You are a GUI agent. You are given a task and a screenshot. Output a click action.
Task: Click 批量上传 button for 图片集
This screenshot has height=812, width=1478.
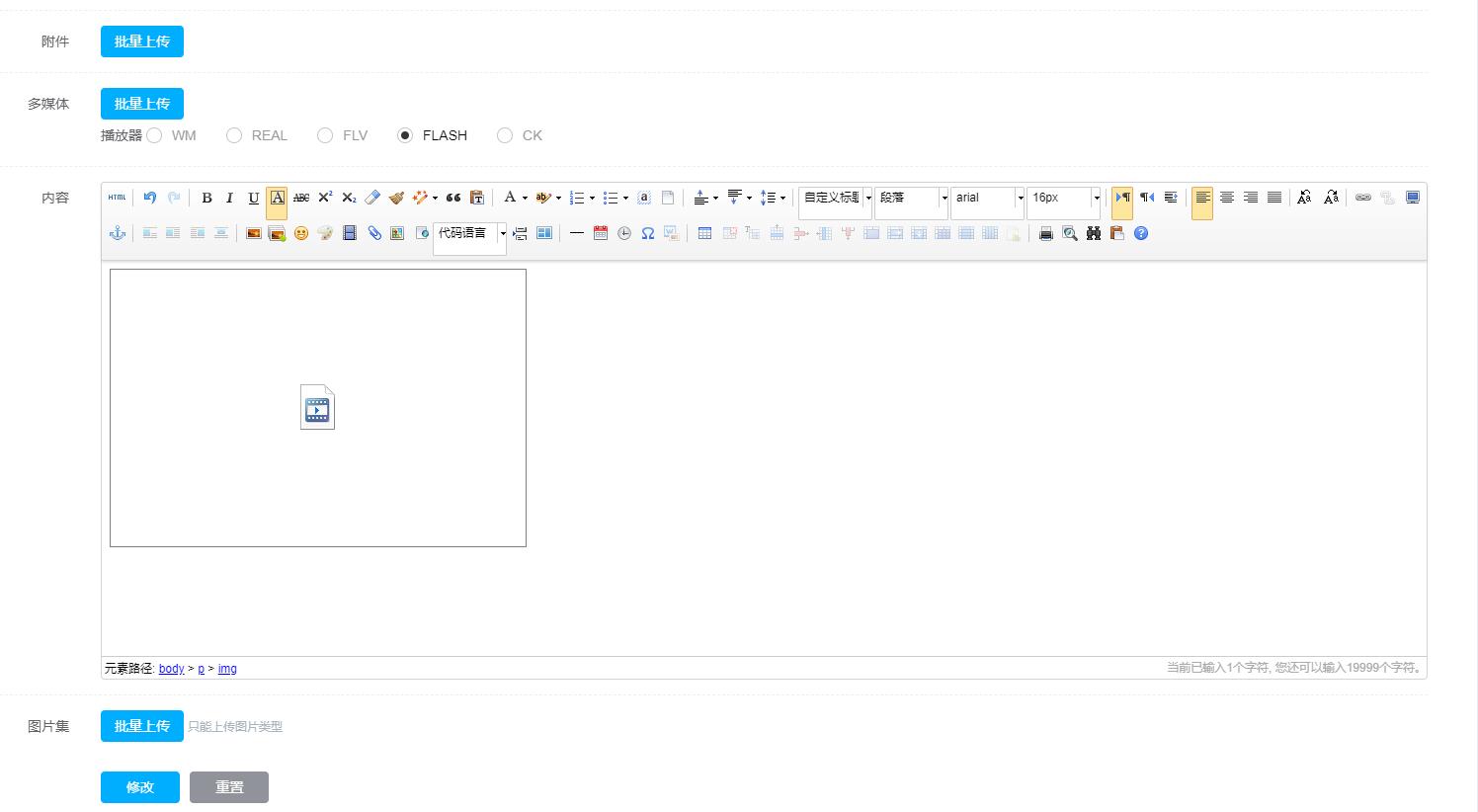[142, 726]
